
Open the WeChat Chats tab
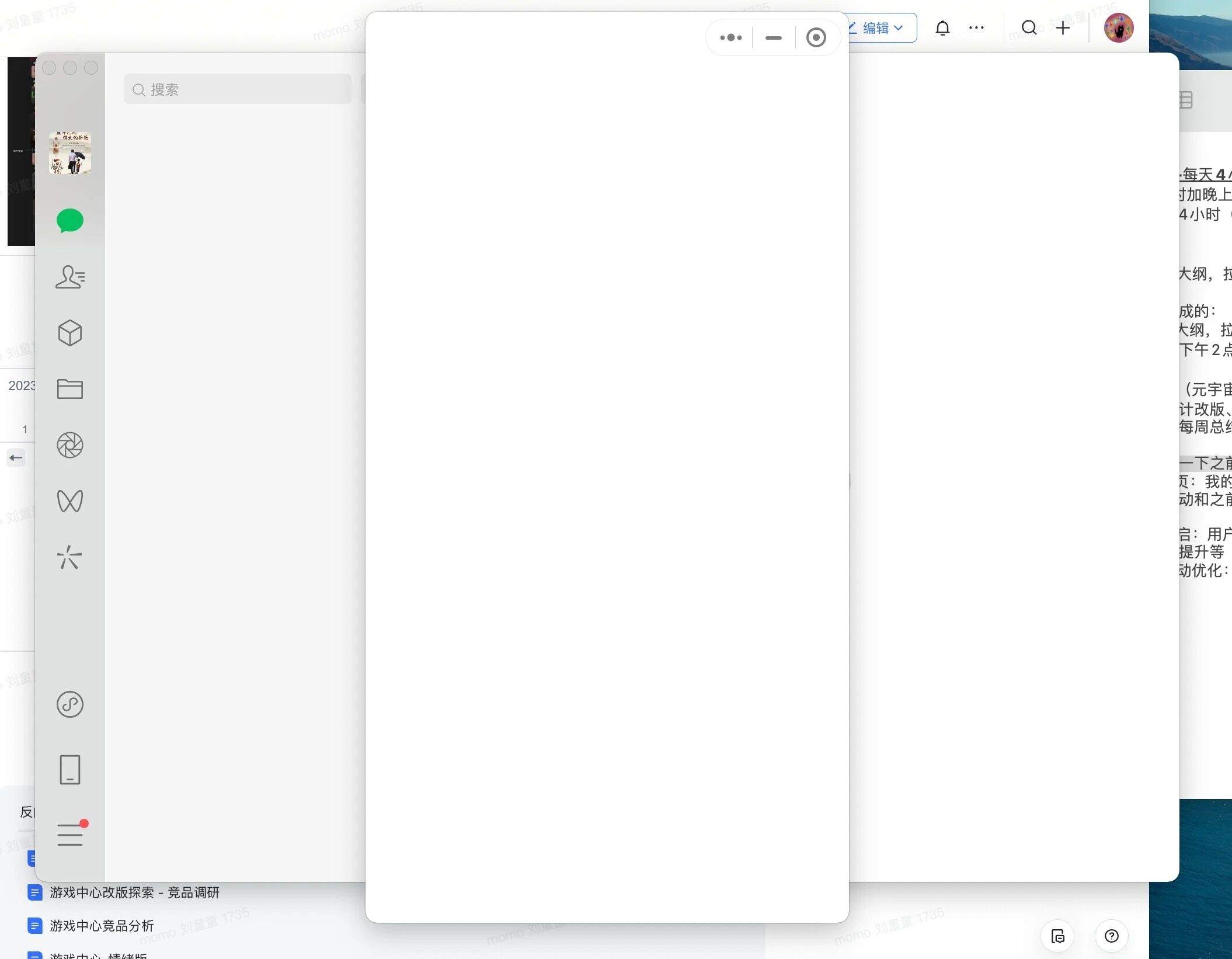click(69, 221)
